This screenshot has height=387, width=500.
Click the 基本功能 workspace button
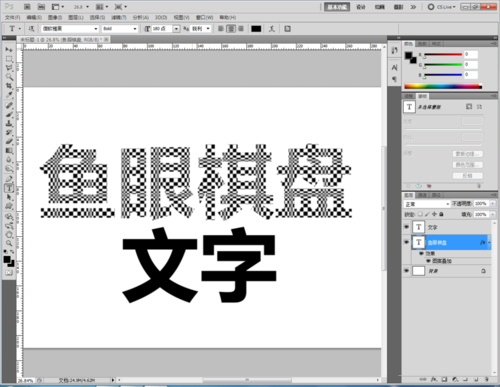click(x=337, y=7)
